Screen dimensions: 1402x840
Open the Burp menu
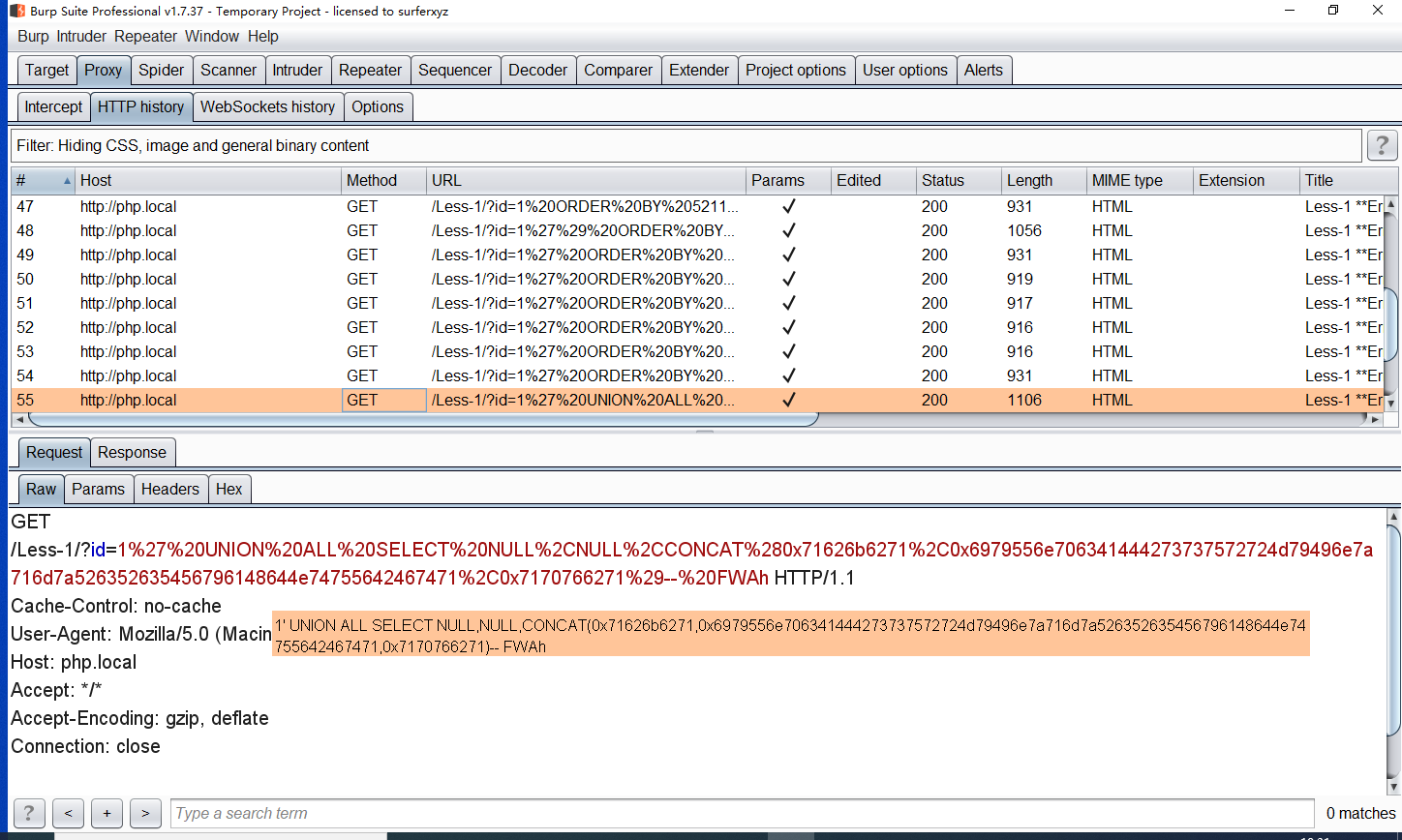pyautogui.click(x=33, y=36)
